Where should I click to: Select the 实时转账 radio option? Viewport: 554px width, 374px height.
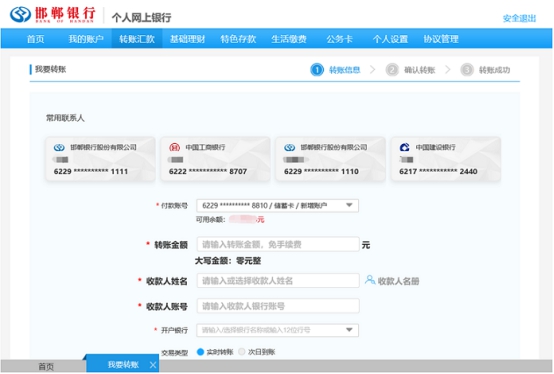click(x=200, y=352)
